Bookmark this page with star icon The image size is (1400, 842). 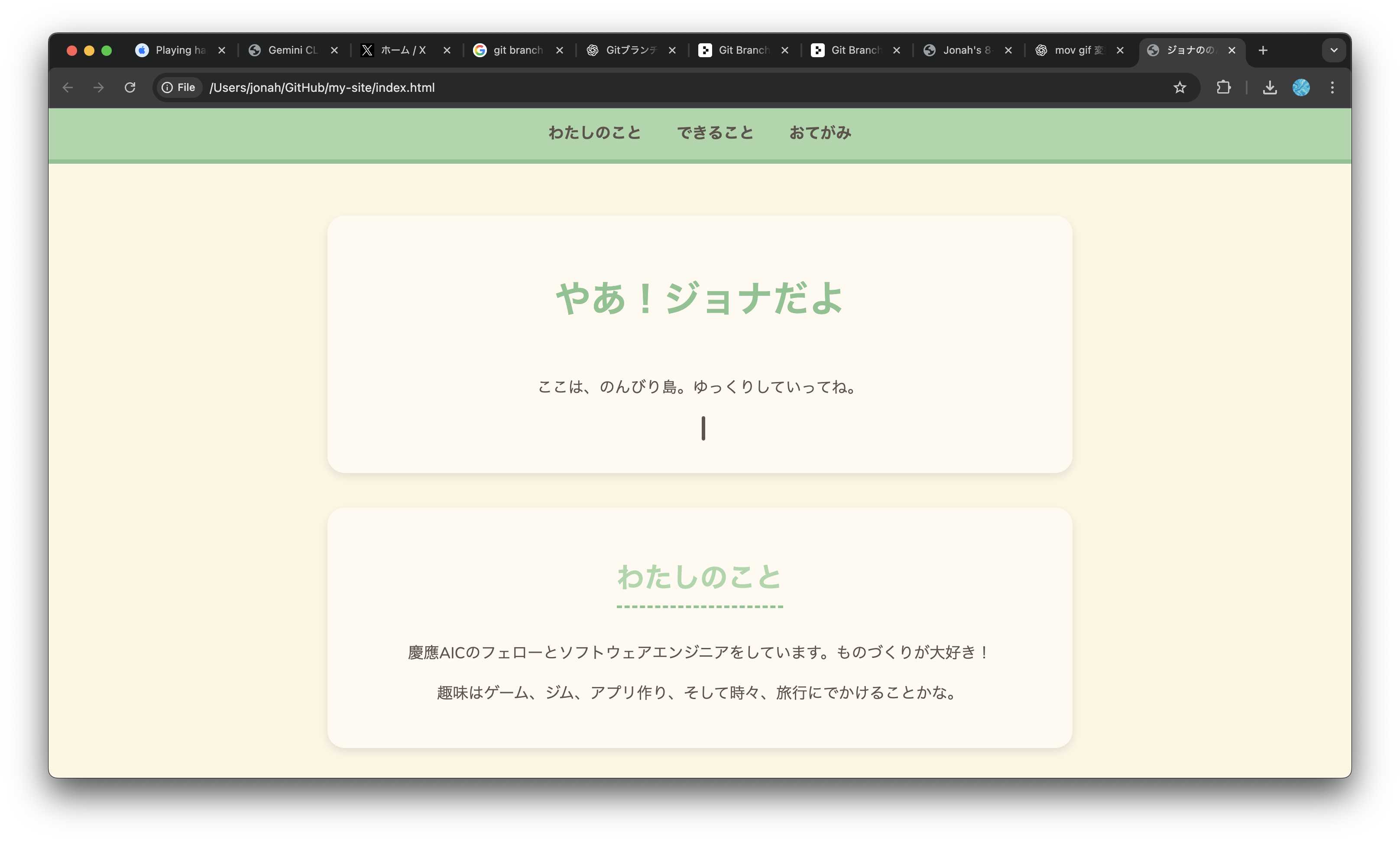coord(1180,87)
